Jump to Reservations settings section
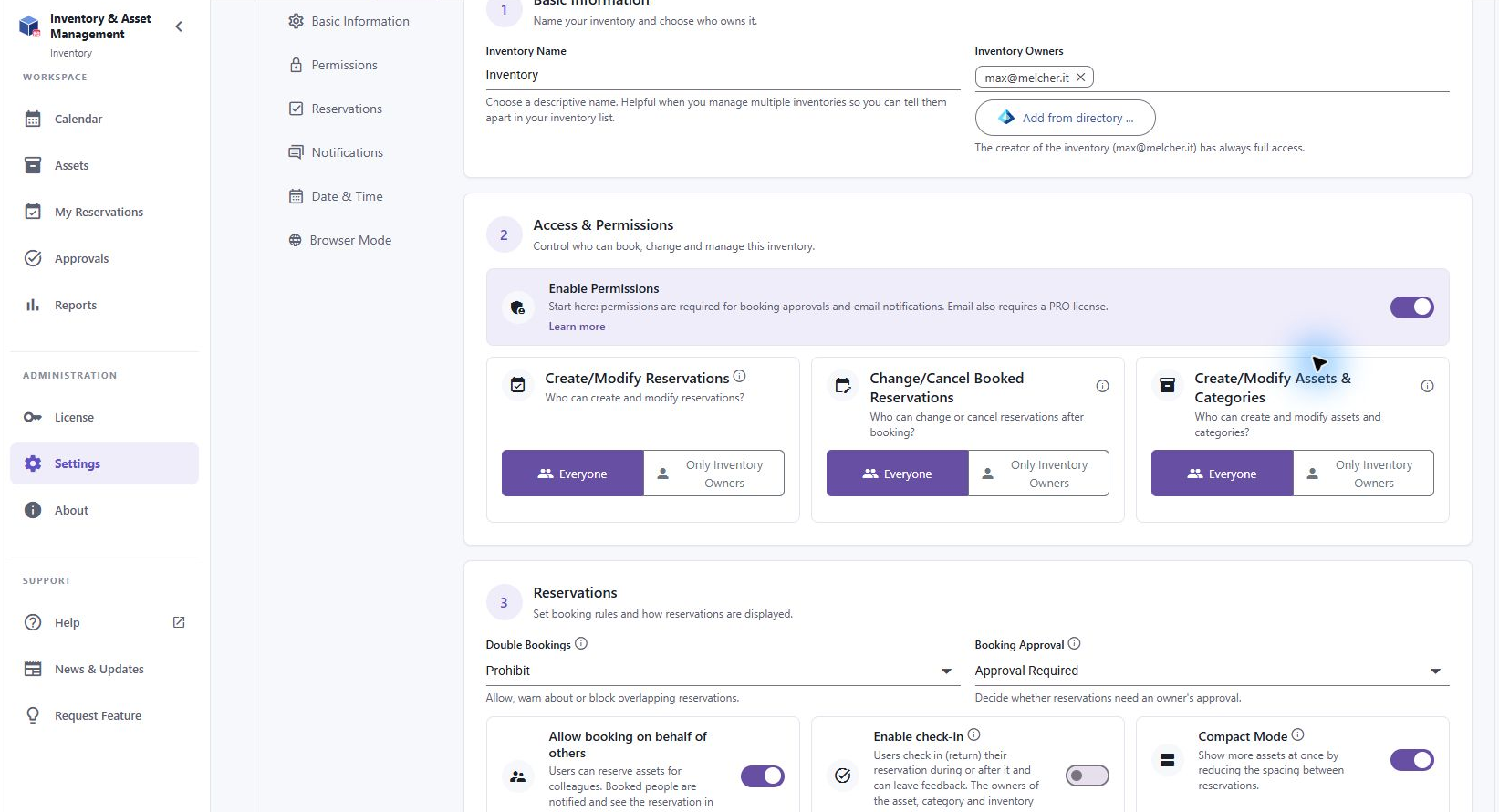The width and height of the screenshot is (1499, 812). coord(336,109)
